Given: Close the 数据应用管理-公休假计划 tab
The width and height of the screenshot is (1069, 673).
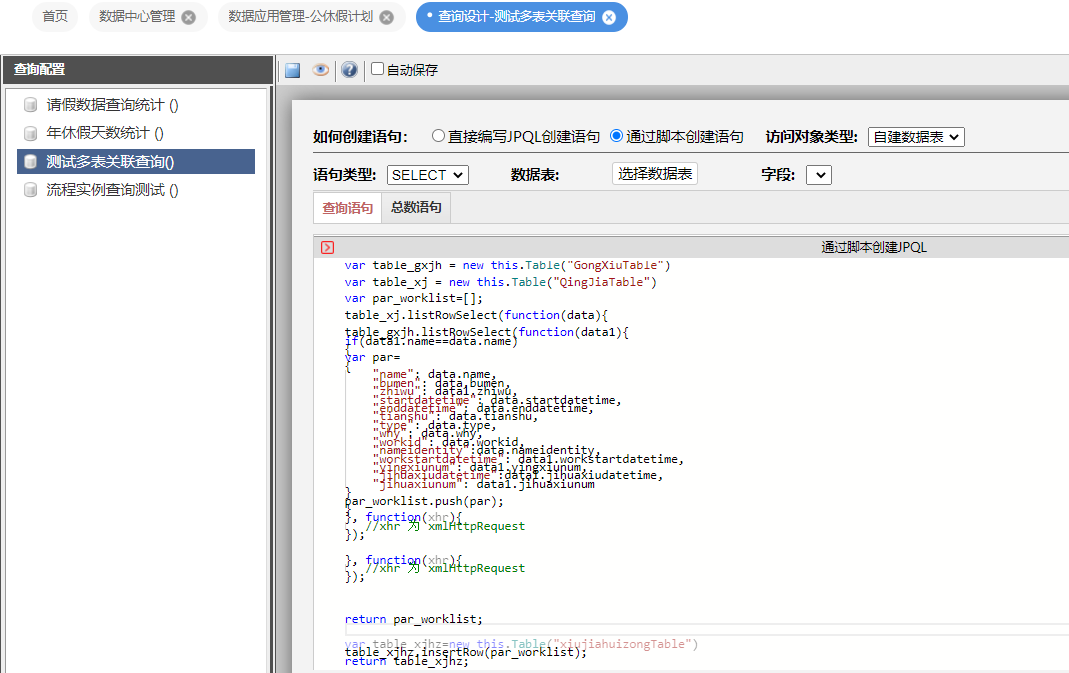Looking at the screenshot, I should click(x=386, y=17).
